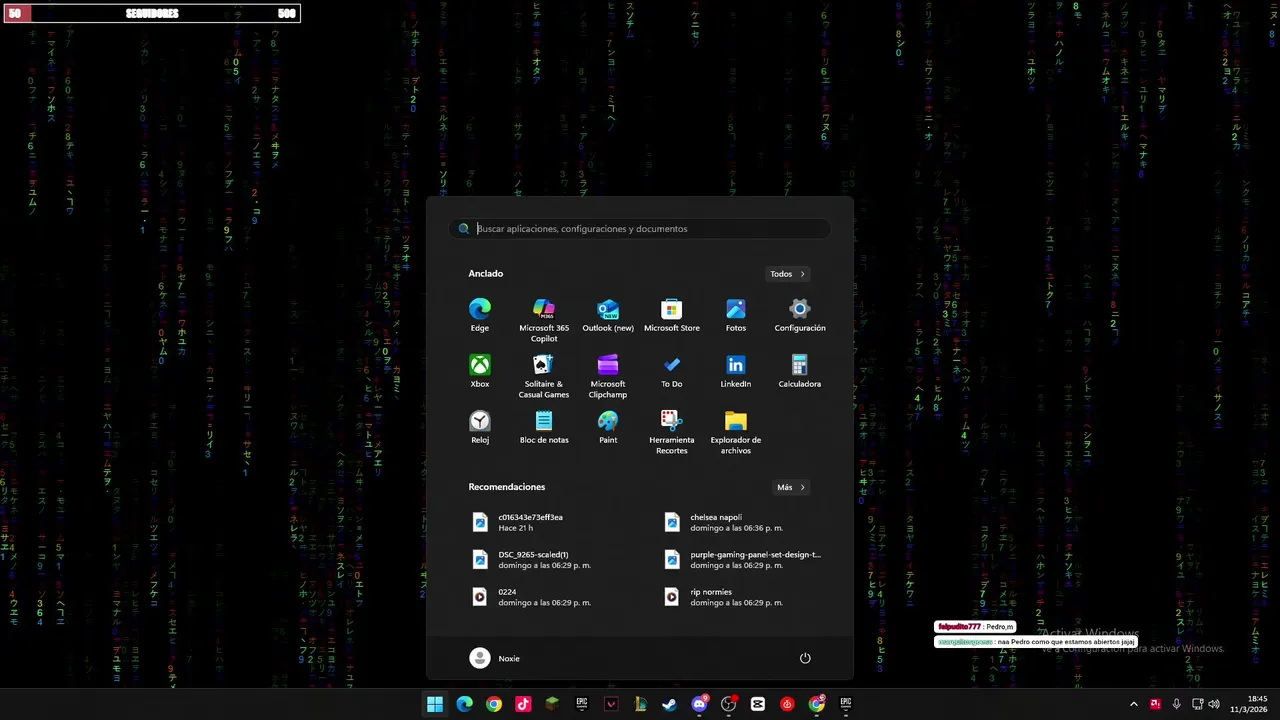Open the To Do app
Screen dimensions: 1280x720
pyautogui.click(x=672, y=370)
